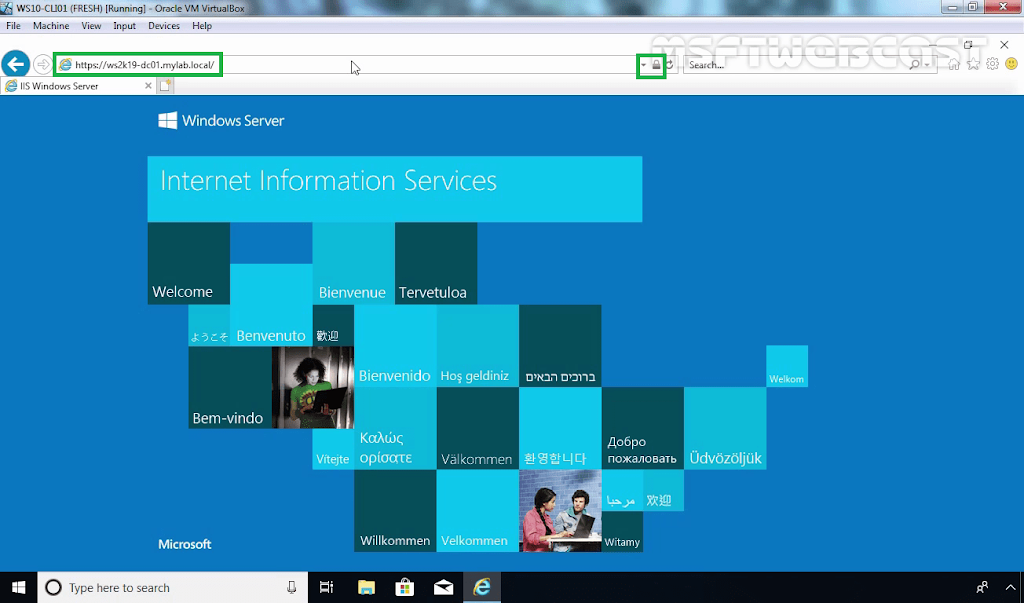Select the IIS Windows Server browser tab

(77, 86)
